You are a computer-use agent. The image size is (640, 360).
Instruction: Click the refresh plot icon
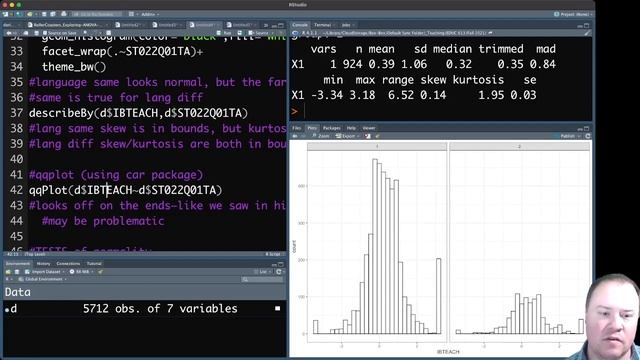pyautogui.click(x=588, y=136)
